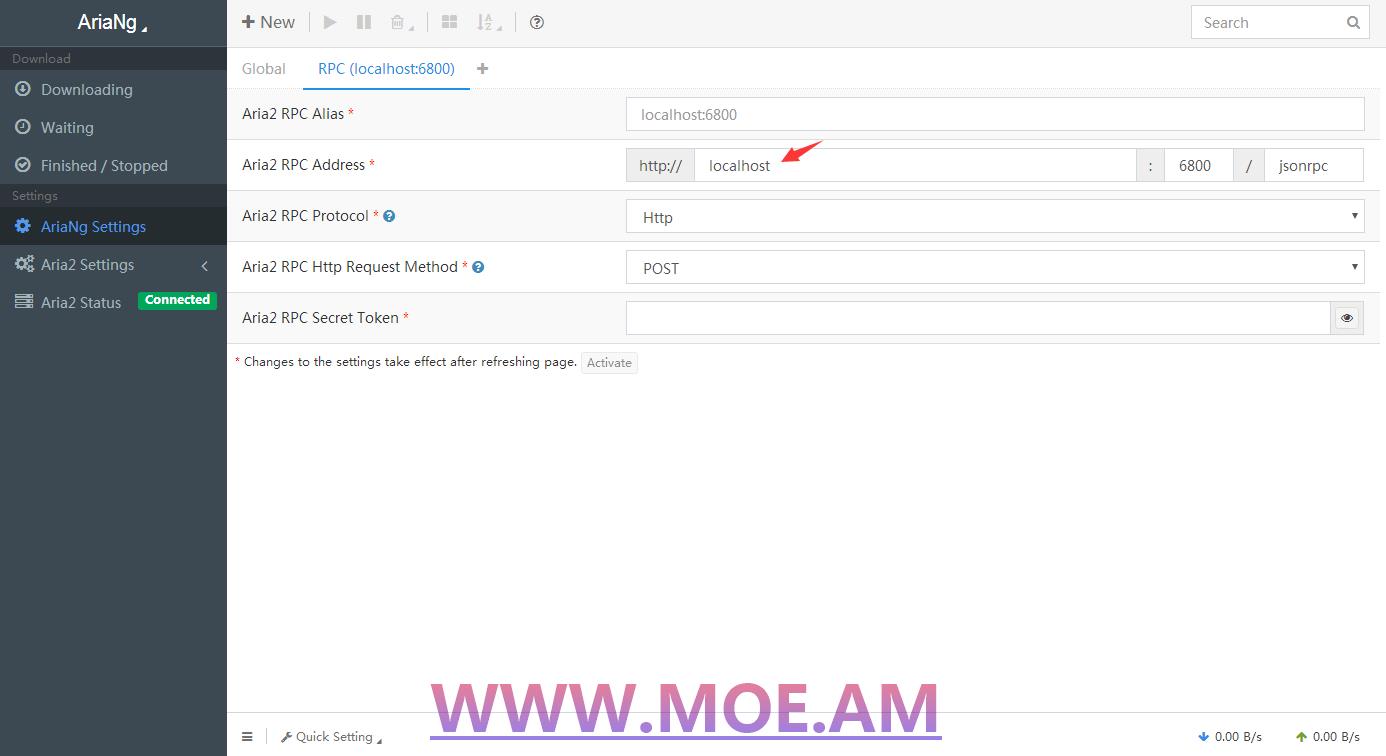
Task: Toggle sidebar with hamburger icon
Action: [x=247, y=737]
